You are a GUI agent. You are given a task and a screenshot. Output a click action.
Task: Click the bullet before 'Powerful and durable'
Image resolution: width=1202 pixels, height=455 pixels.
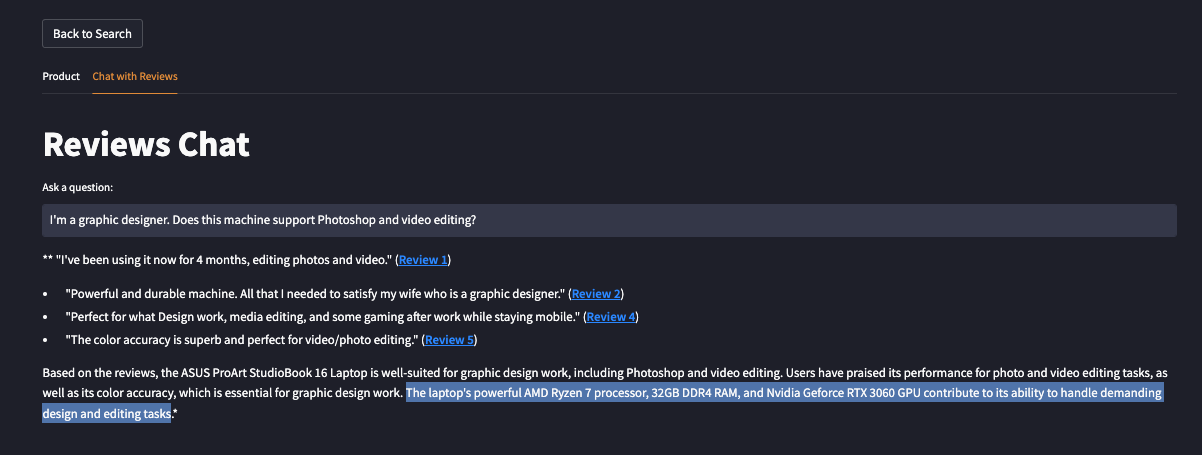point(45,294)
